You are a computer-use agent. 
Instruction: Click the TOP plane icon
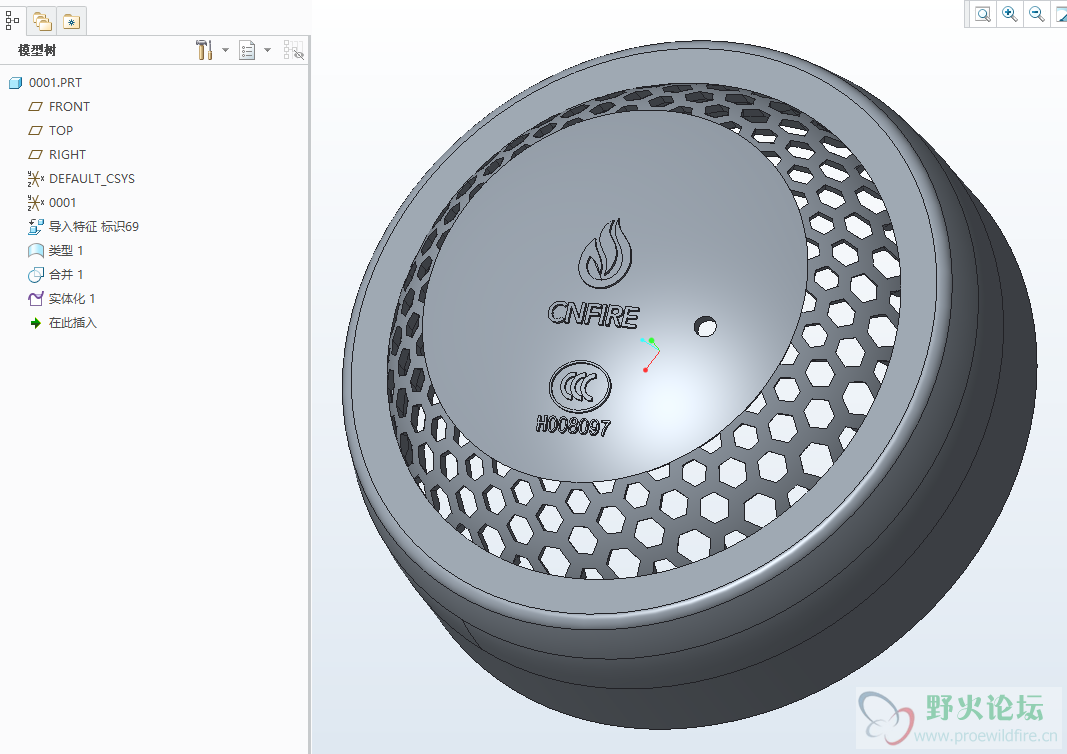point(35,131)
